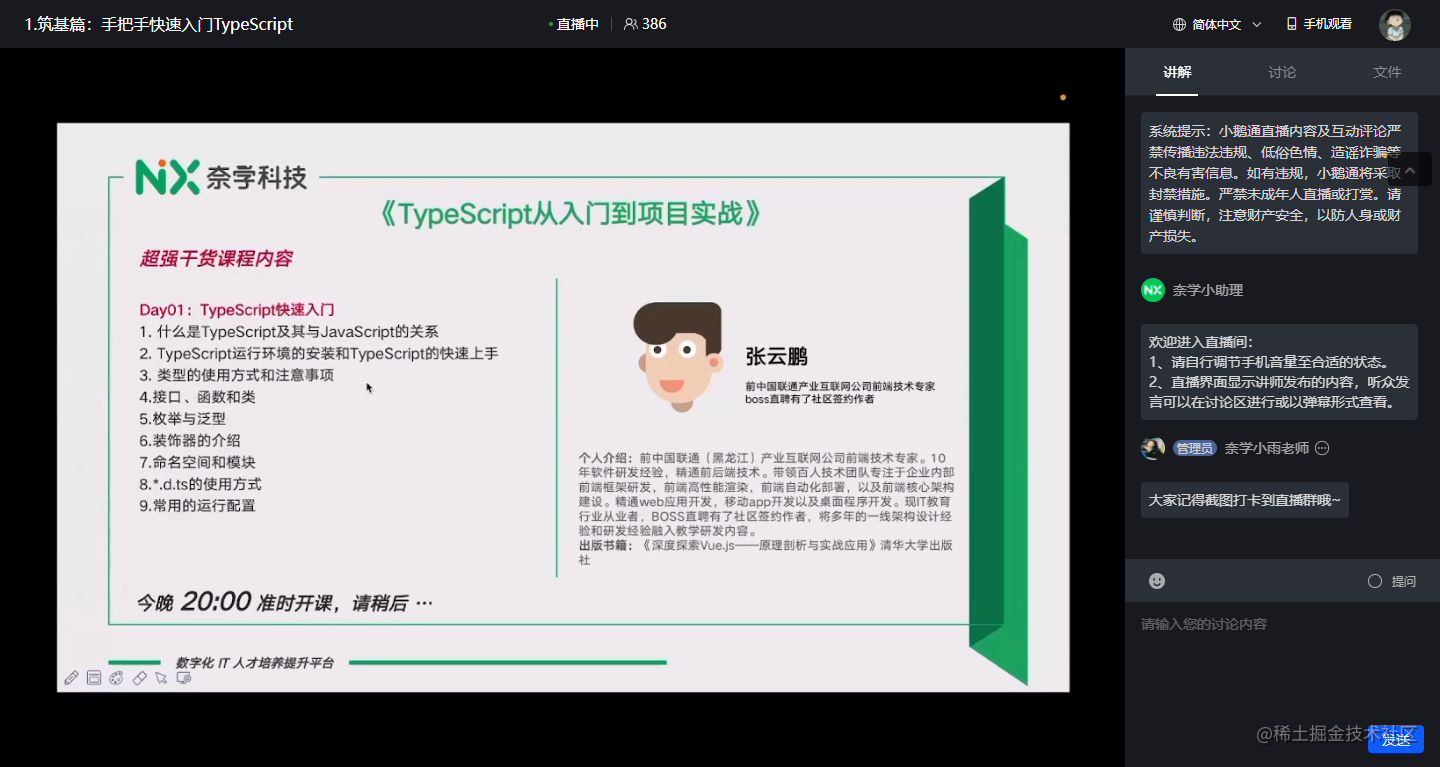Click slide item 9.常用的运行配置
The image size is (1440, 767).
(x=197, y=506)
